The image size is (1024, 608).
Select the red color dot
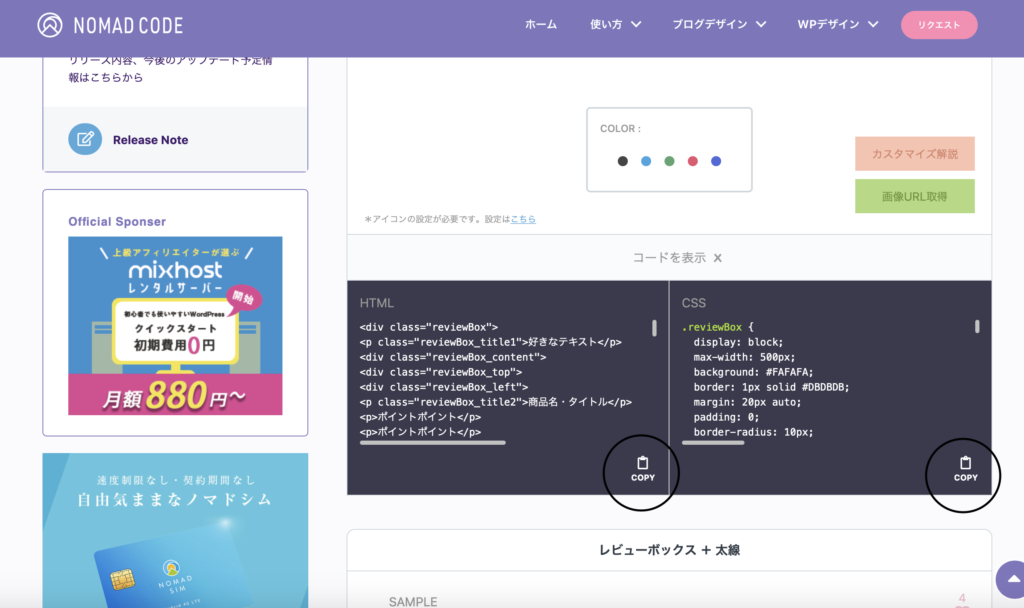tap(693, 161)
